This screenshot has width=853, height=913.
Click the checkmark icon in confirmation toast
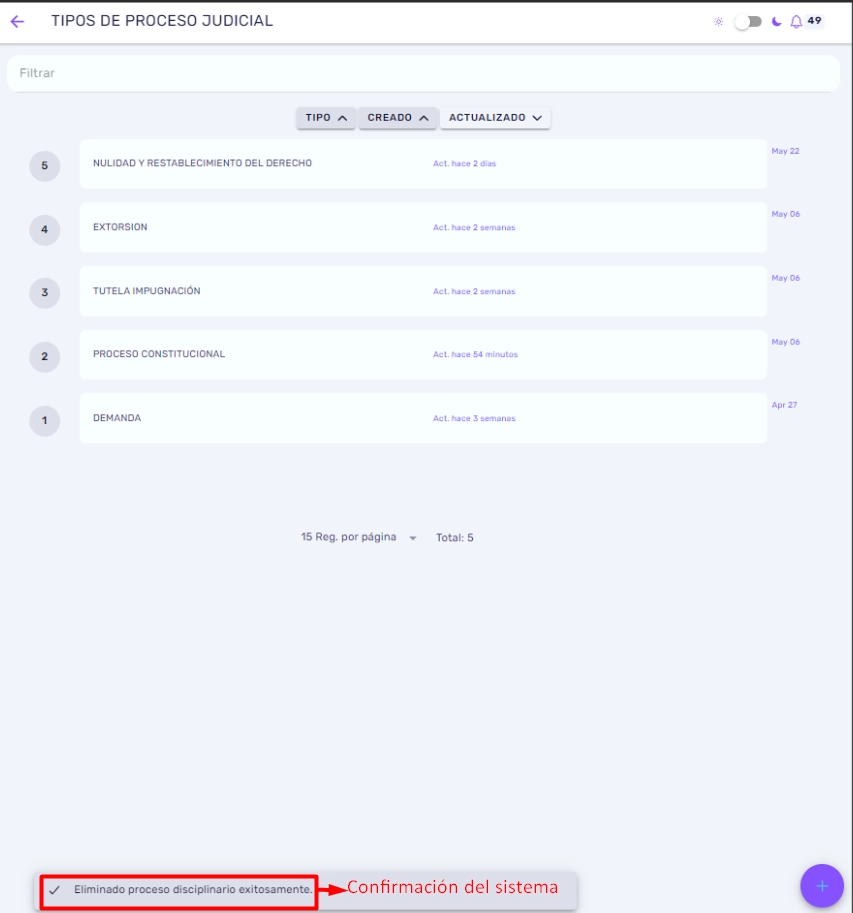point(54,890)
